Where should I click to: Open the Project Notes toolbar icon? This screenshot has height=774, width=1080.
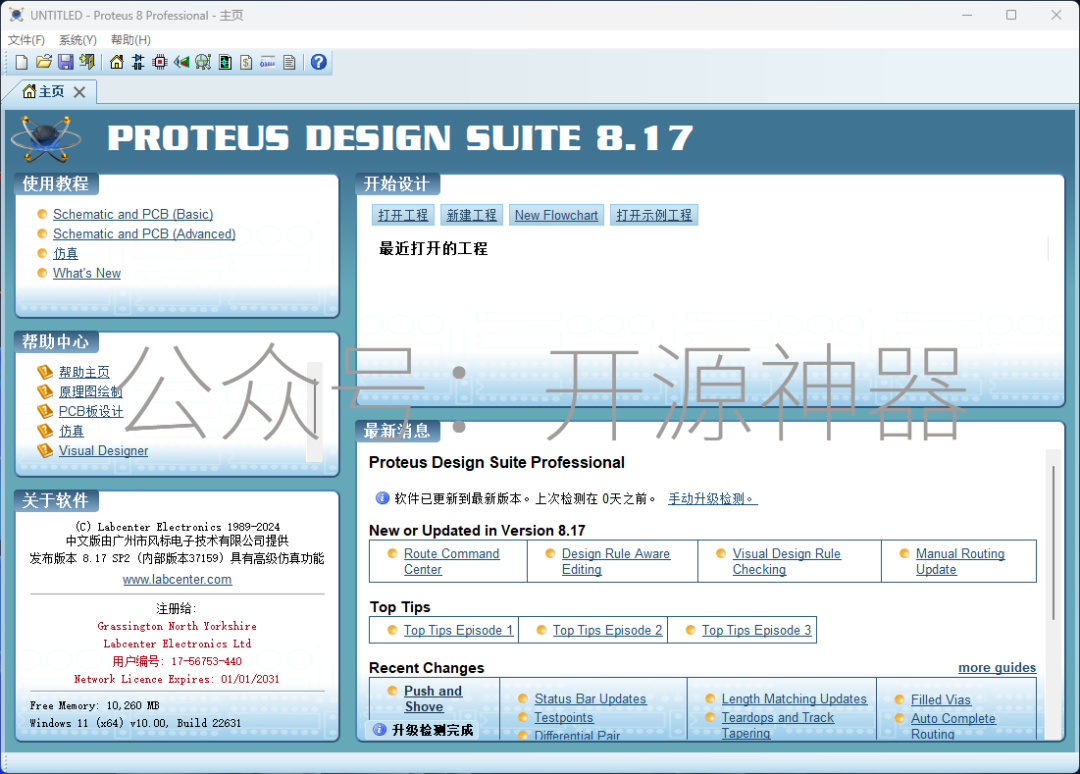click(x=289, y=63)
